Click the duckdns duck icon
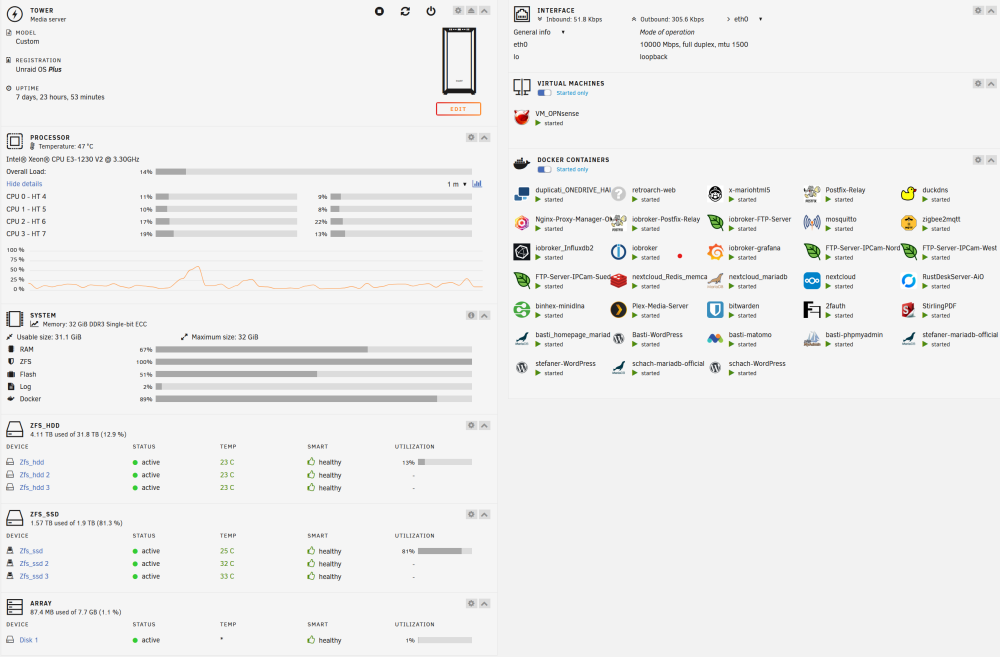 pyautogui.click(x=909, y=194)
